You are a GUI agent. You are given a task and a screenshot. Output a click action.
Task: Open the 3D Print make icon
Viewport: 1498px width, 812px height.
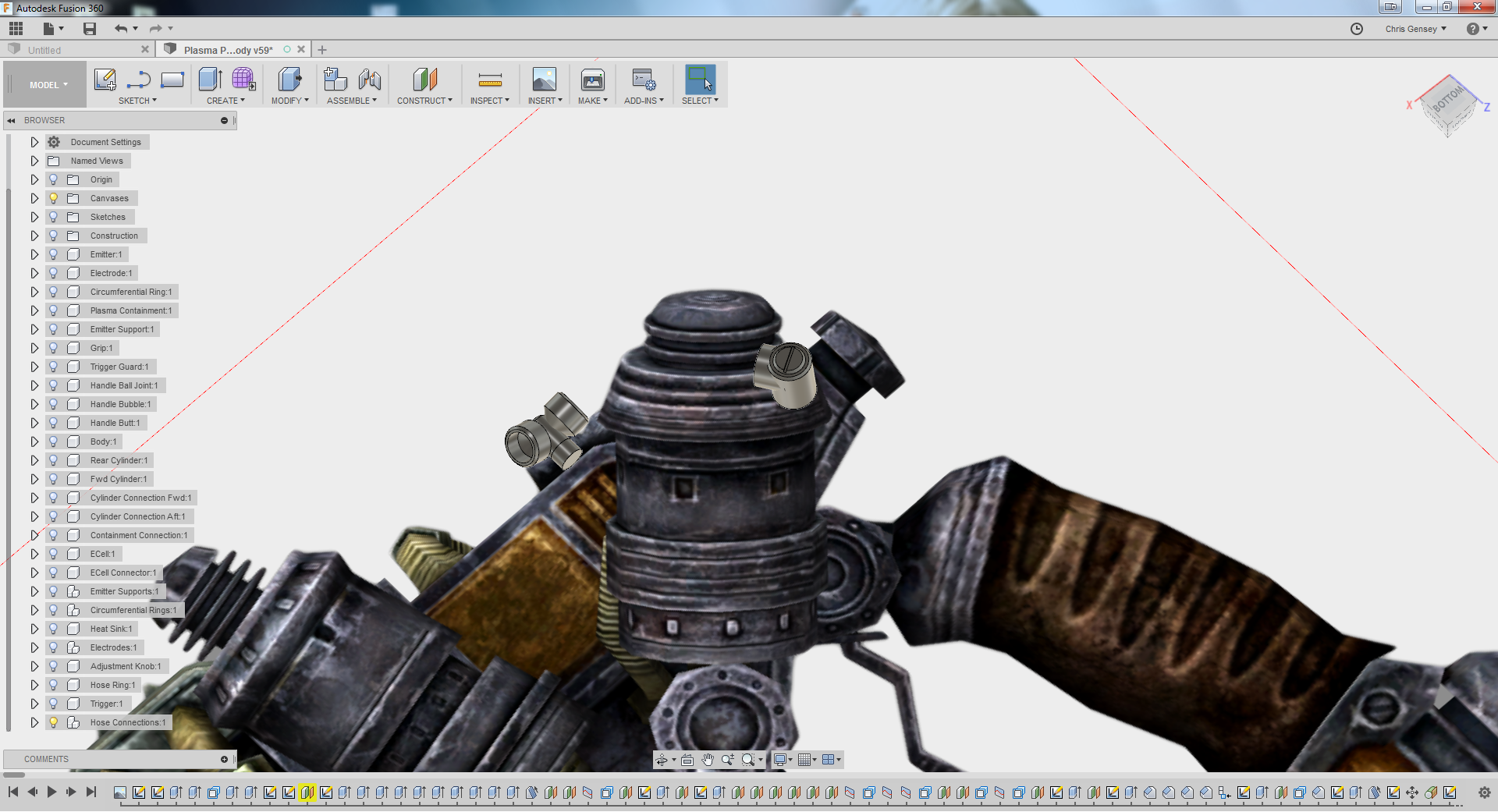pyautogui.click(x=592, y=80)
